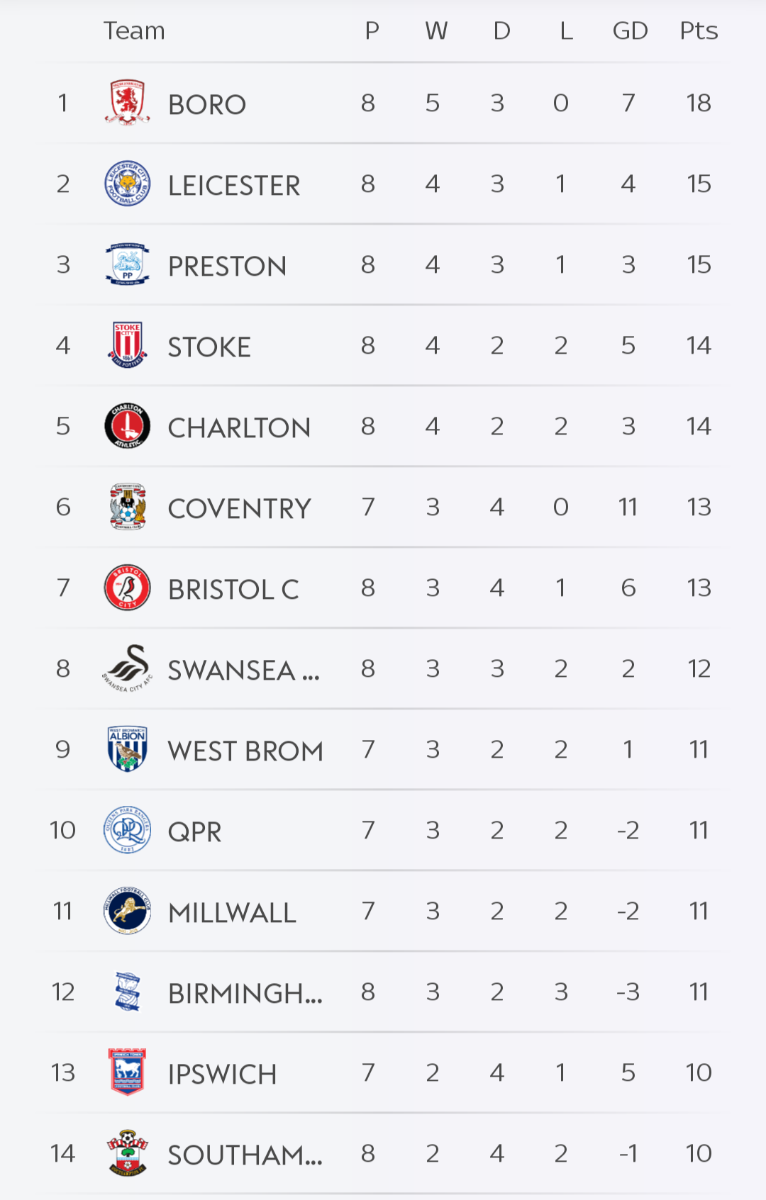
Task: Tap the Coventry City badge
Action: click(x=128, y=507)
